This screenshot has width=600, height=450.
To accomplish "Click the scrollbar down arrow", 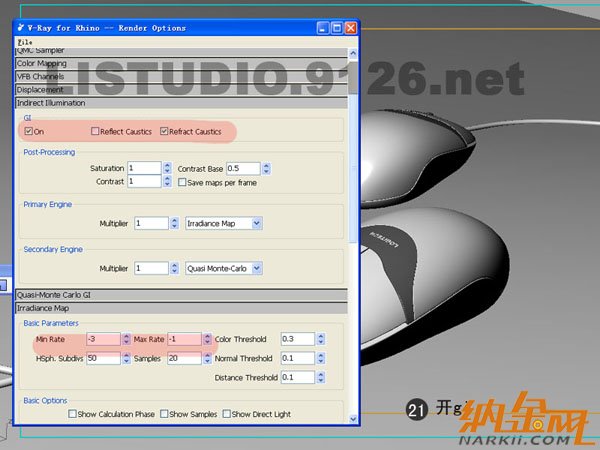I will [x=353, y=419].
